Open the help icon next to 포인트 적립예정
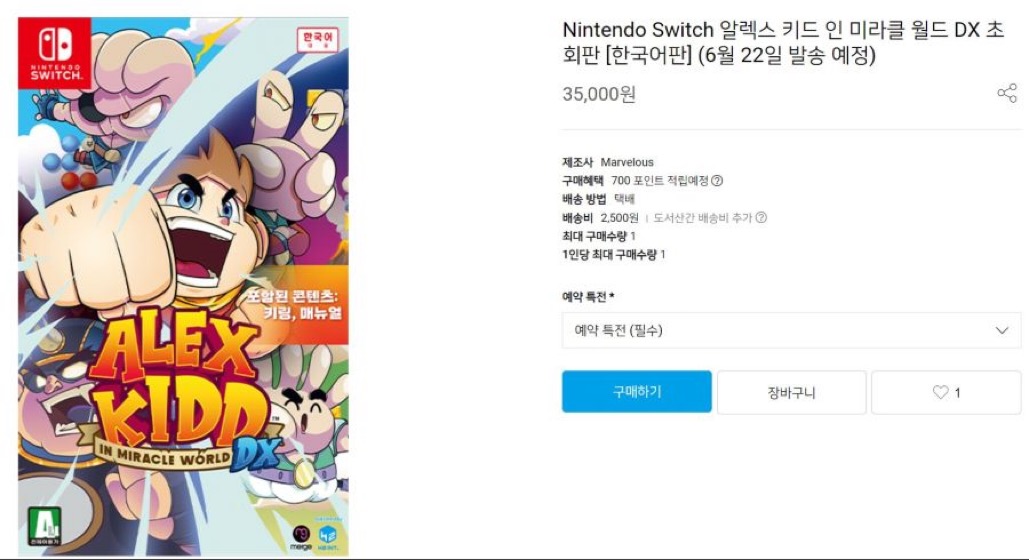The width and height of the screenshot is (1029, 560). (717, 181)
